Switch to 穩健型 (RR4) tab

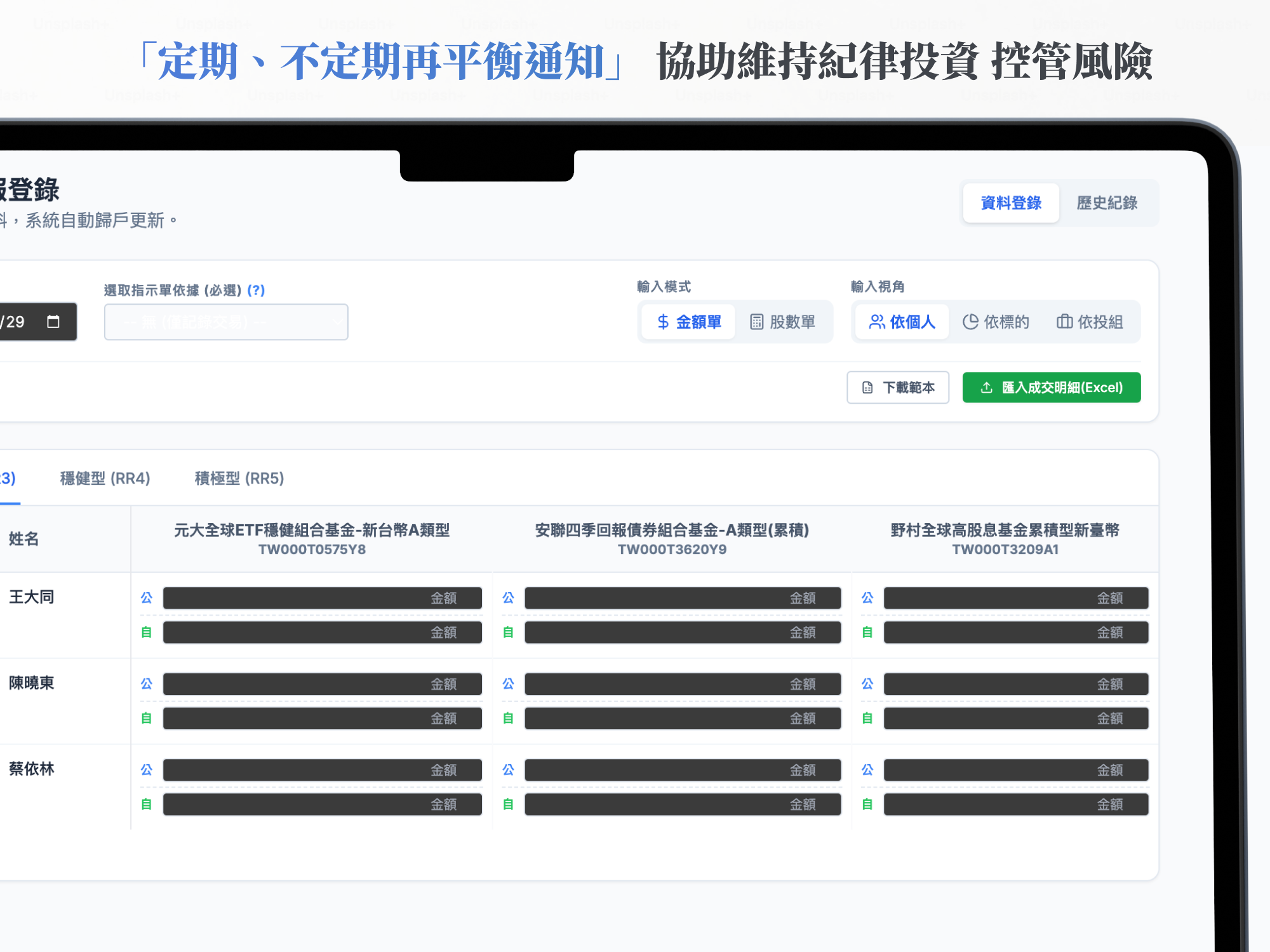(105, 478)
